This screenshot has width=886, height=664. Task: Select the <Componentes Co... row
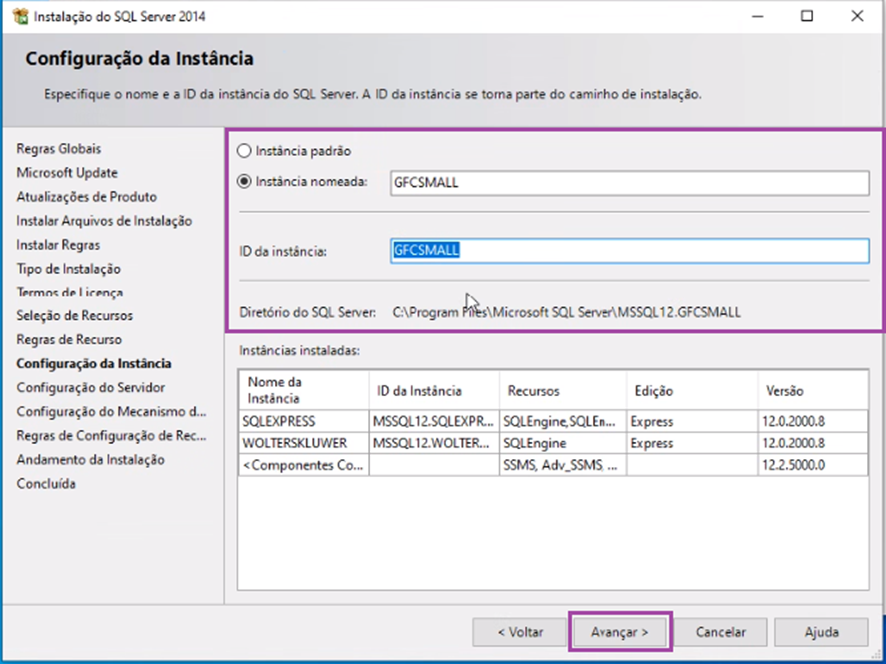coord(553,465)
